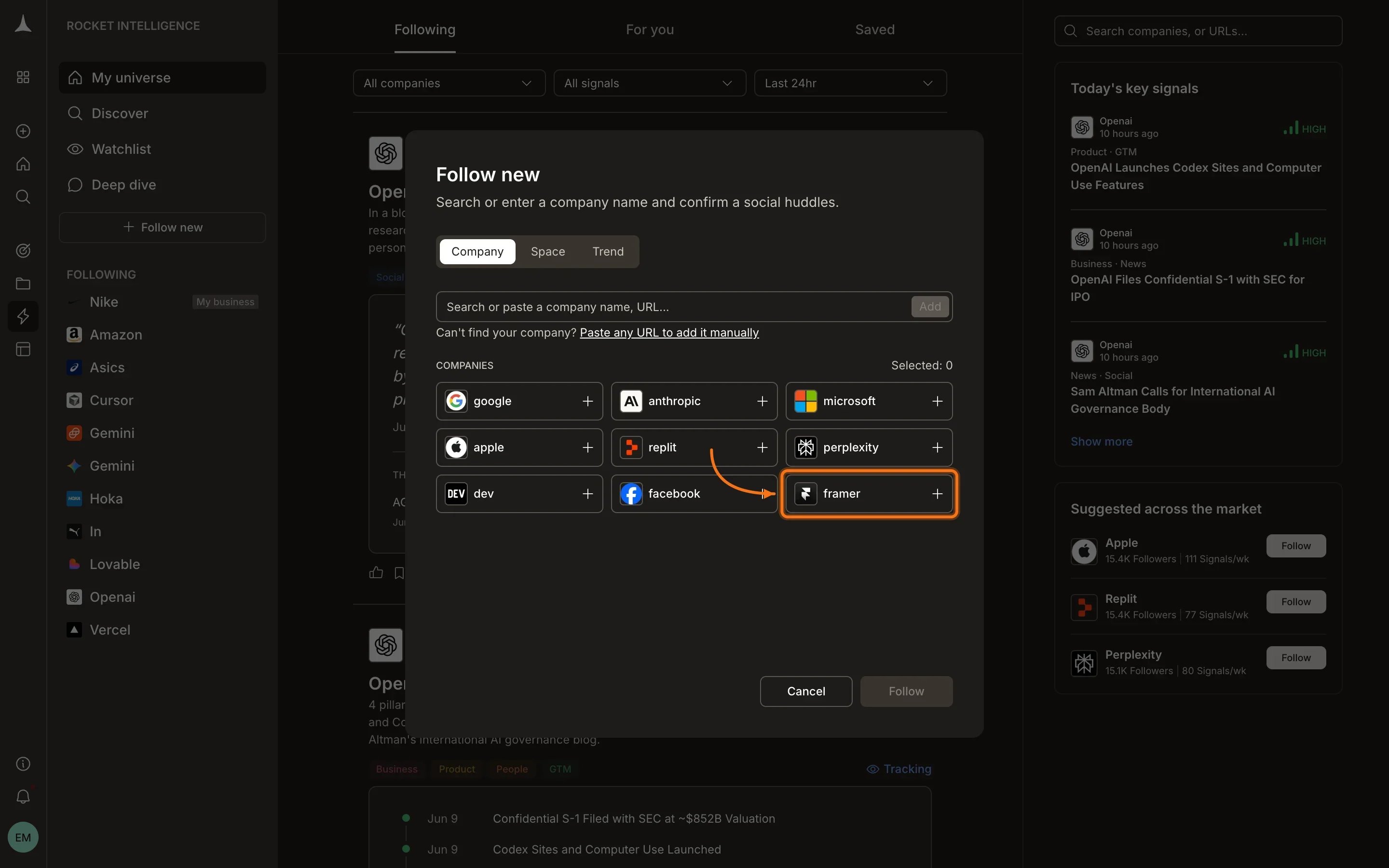1389x868 pixels.
Task: Click the target icon in left rail
Action: 23,250
